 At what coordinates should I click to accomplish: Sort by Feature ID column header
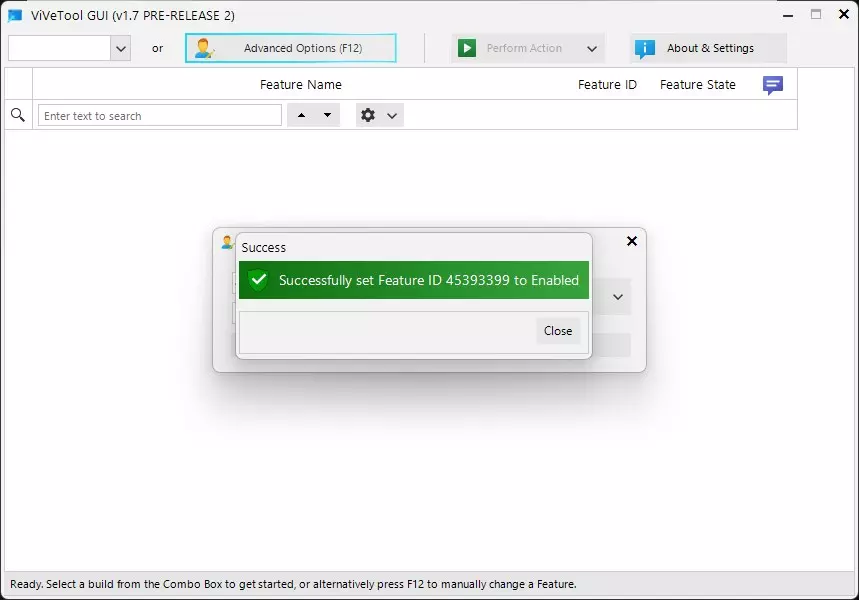pyautogui.click(x=607, y=85)
